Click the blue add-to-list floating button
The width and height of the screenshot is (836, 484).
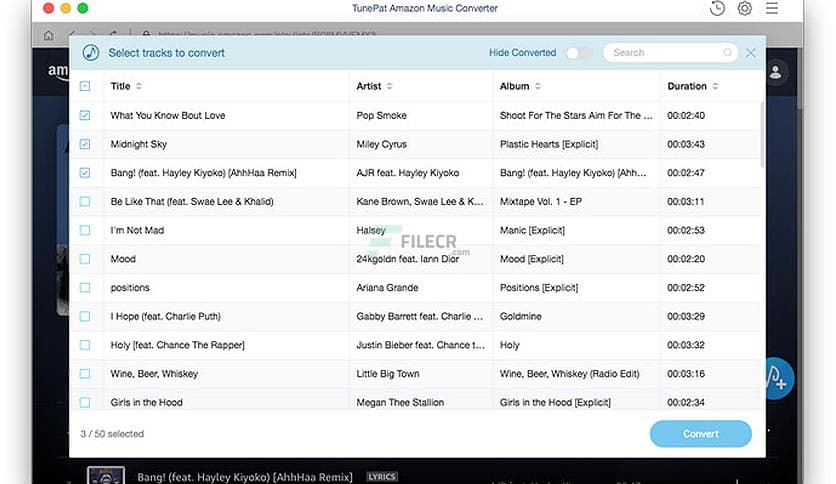(x=779, y=378)
